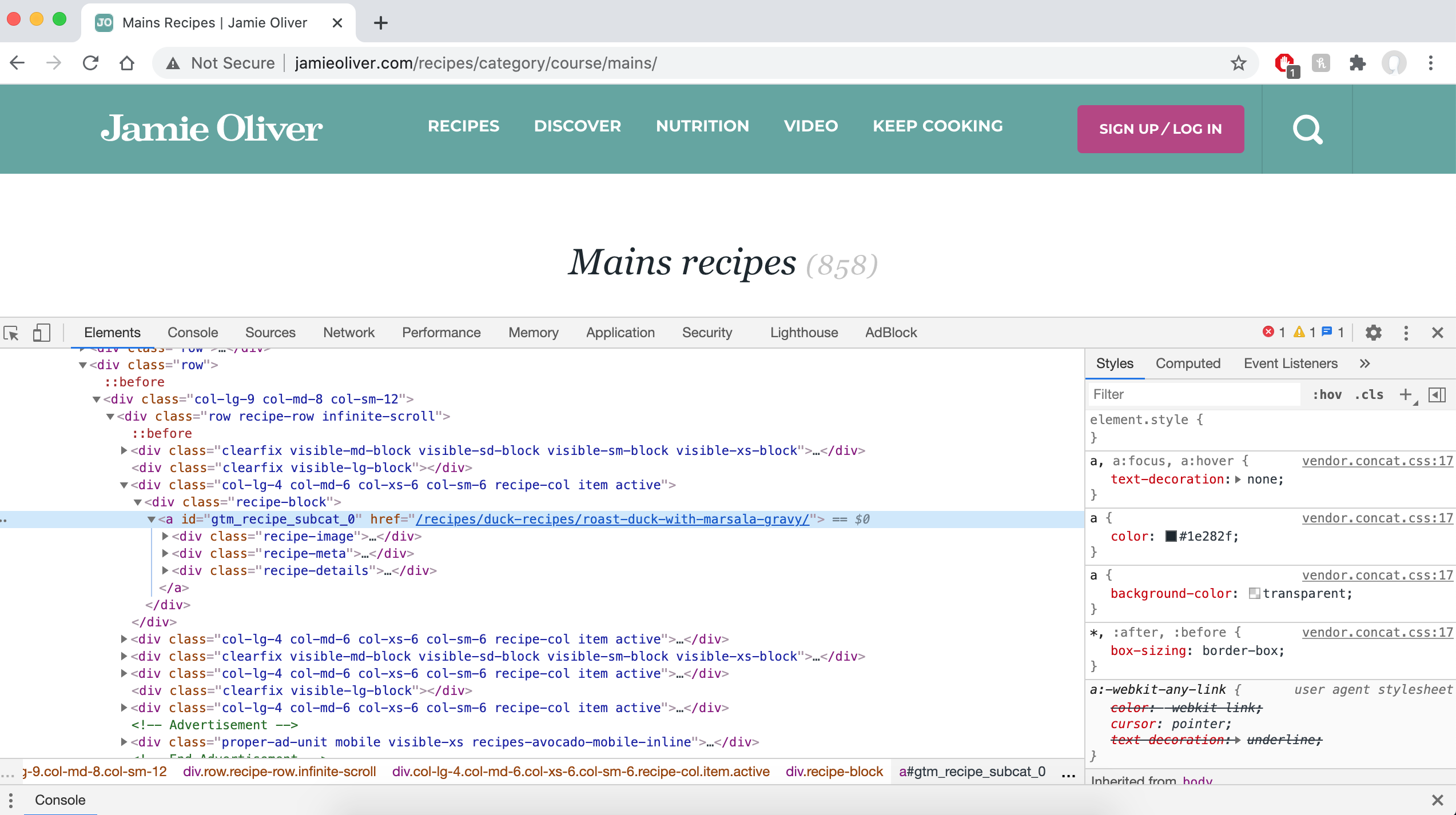Click the browser back arrow
The width and height of the screenshot is (1456, 815).
(x=18, y=63)
